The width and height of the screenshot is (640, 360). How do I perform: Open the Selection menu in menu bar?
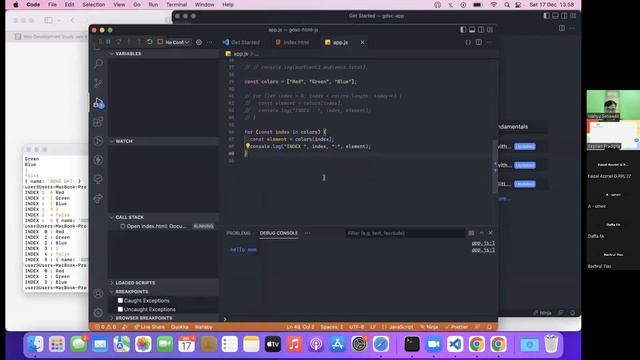93,4
